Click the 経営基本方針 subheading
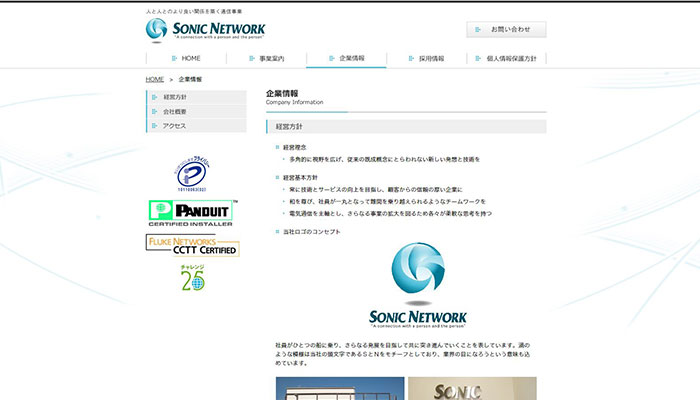Image resolution: width=700 pixels, height=400 pixels. coord(300,178)
